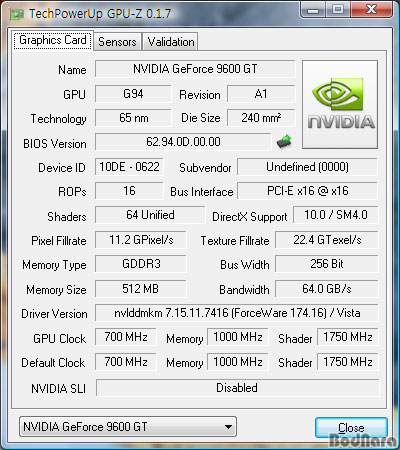The image size is (400, 450).
Task: Click BIOS Version field 62.94.0D.00.00
Action: pyautogui.click(x=183, y=142)
